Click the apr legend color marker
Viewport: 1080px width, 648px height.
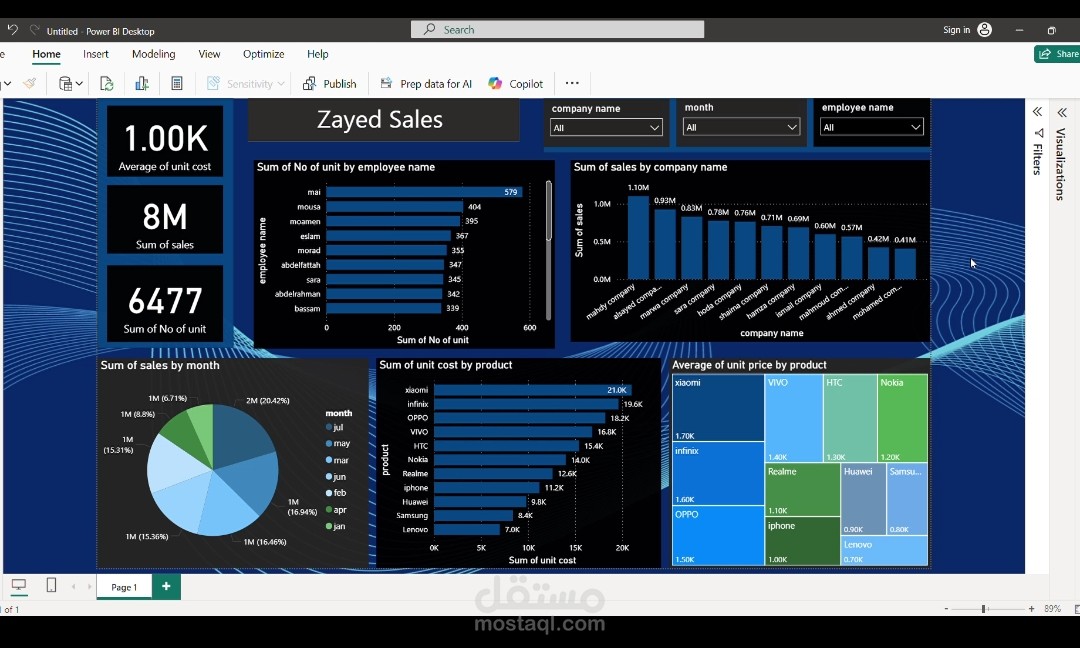(x=329, y=510)
